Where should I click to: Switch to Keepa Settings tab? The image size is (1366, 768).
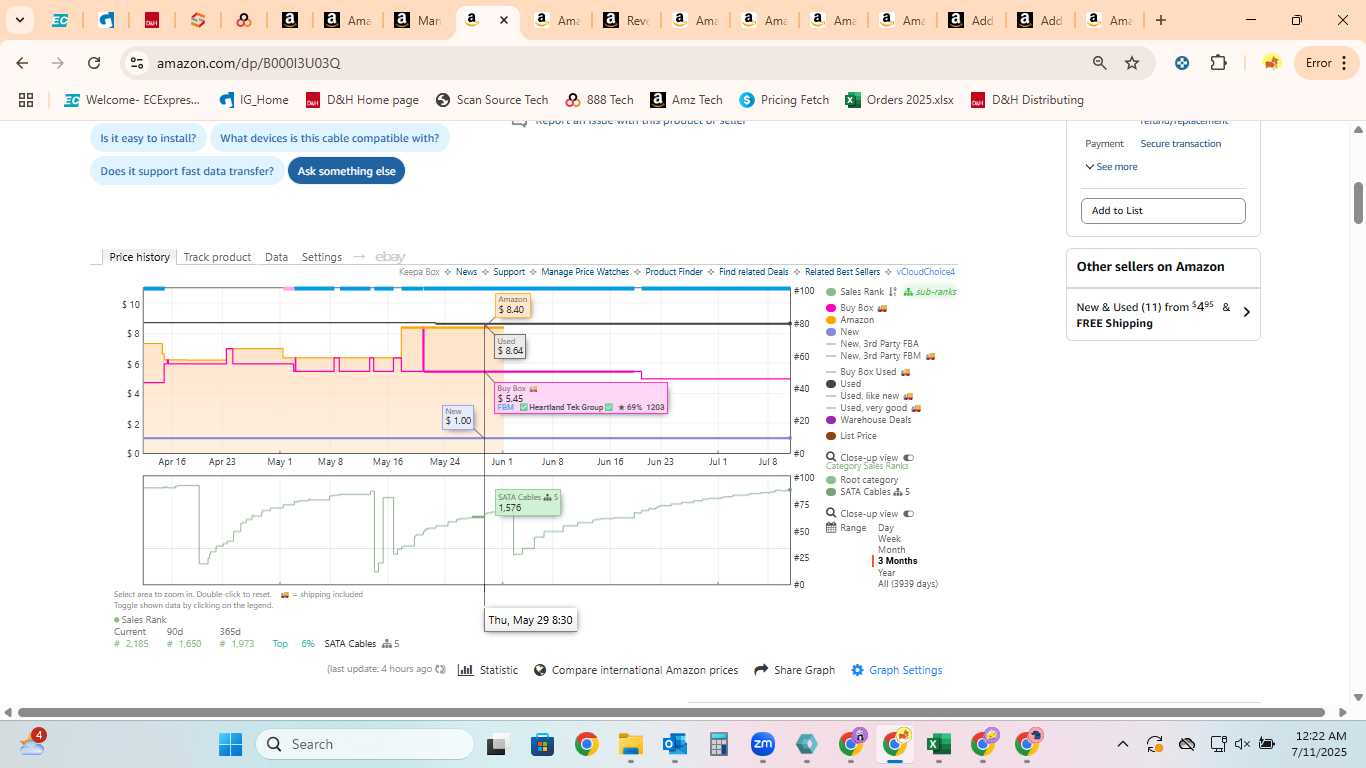pyautogui.click(x=322, y=257)
